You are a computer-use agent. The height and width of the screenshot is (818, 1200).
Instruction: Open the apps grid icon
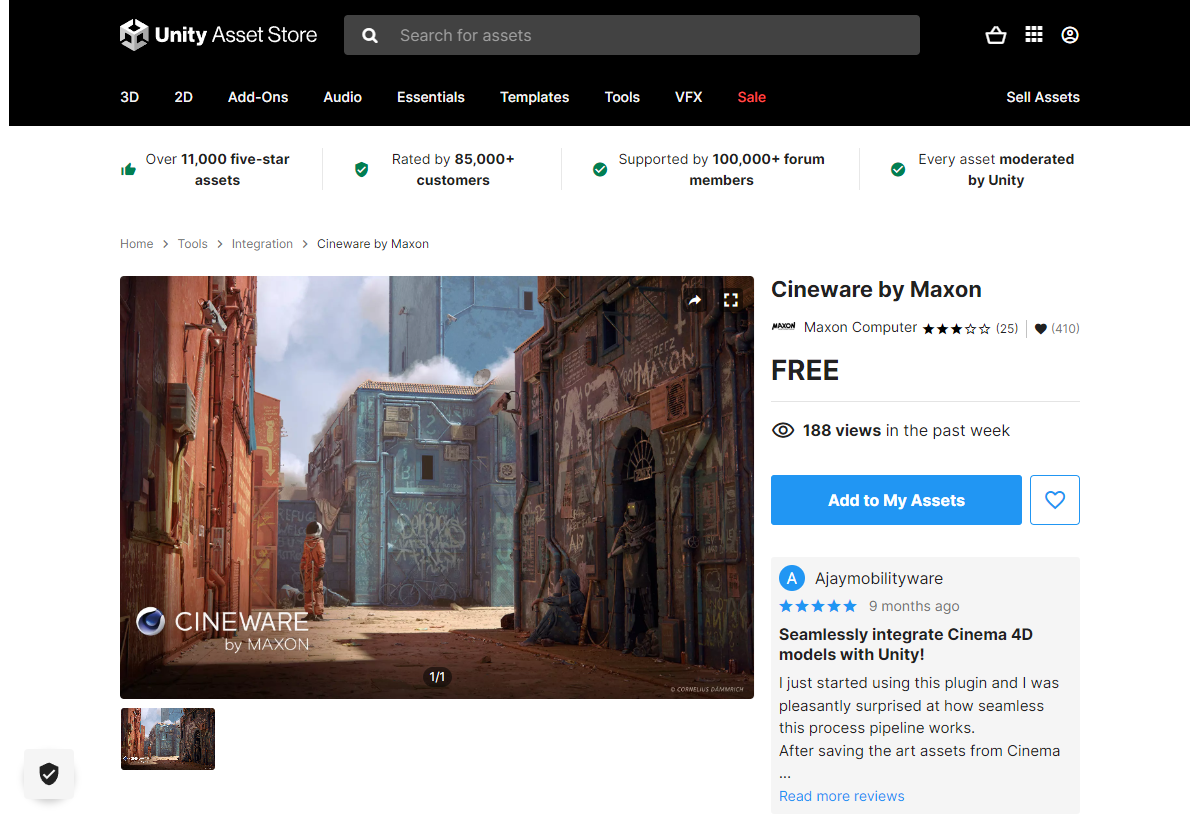[x=1034, y=35]
